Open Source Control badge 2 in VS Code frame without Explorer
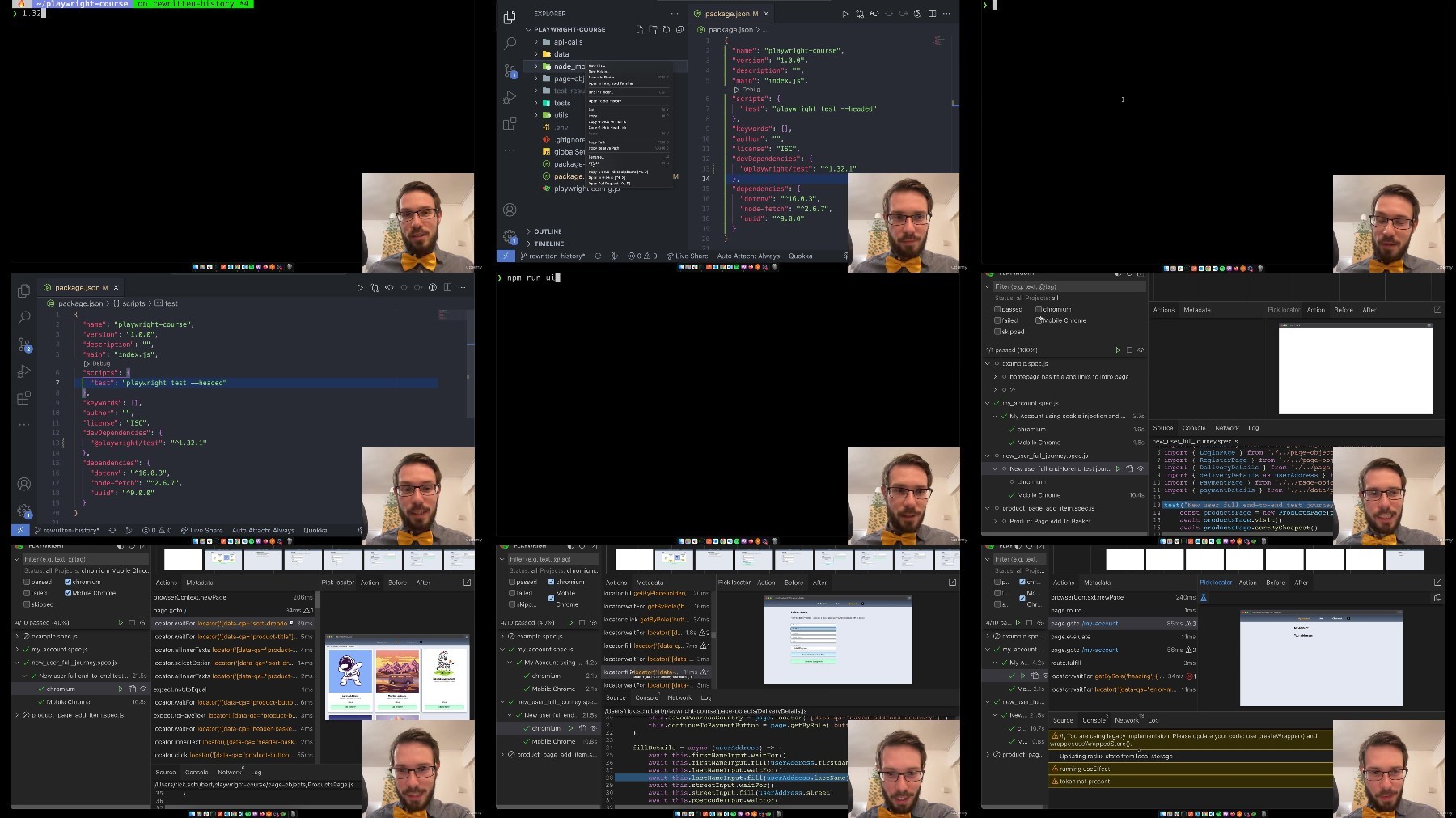Screen dimensions: 1456x818 (24, 345)
